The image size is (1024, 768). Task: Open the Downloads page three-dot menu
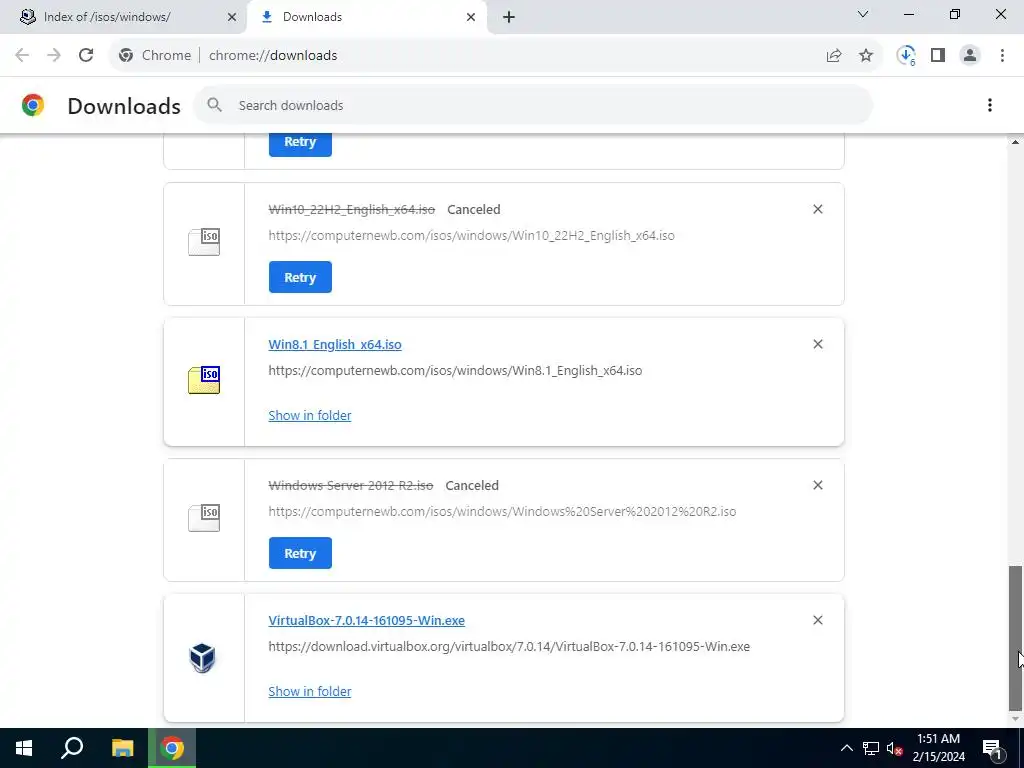(x=990, y=105)
